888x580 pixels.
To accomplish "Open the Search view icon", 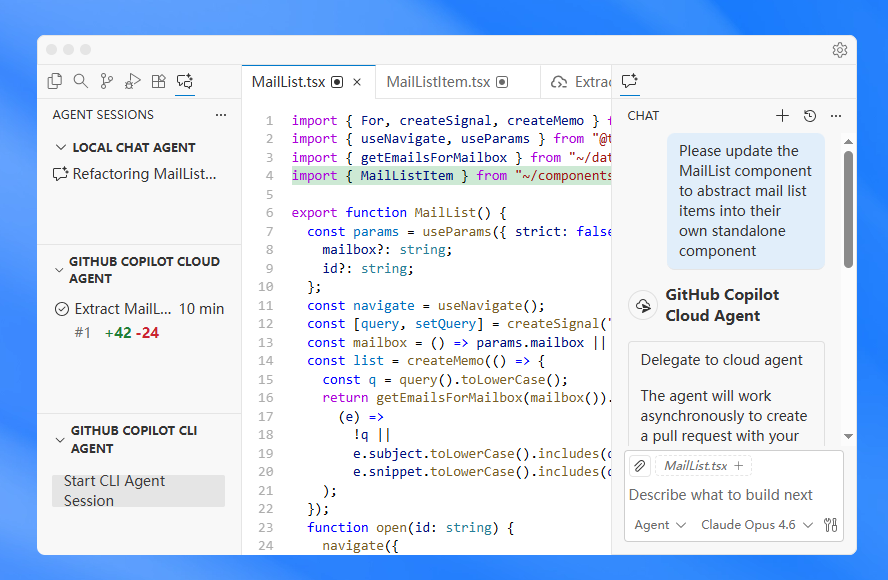I will point(81,81).
